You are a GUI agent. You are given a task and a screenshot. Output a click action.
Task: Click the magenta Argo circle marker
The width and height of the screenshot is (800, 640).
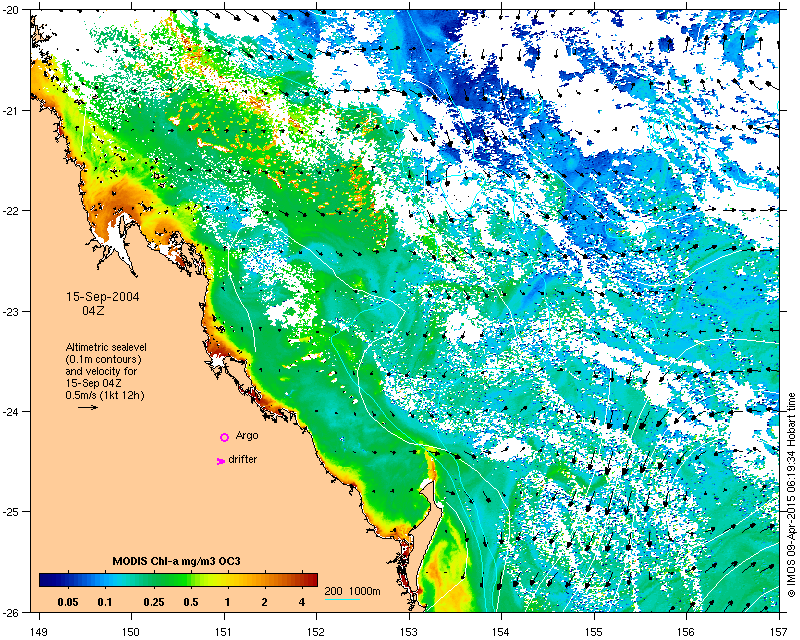pyautogui.click(x=224, y=437)
